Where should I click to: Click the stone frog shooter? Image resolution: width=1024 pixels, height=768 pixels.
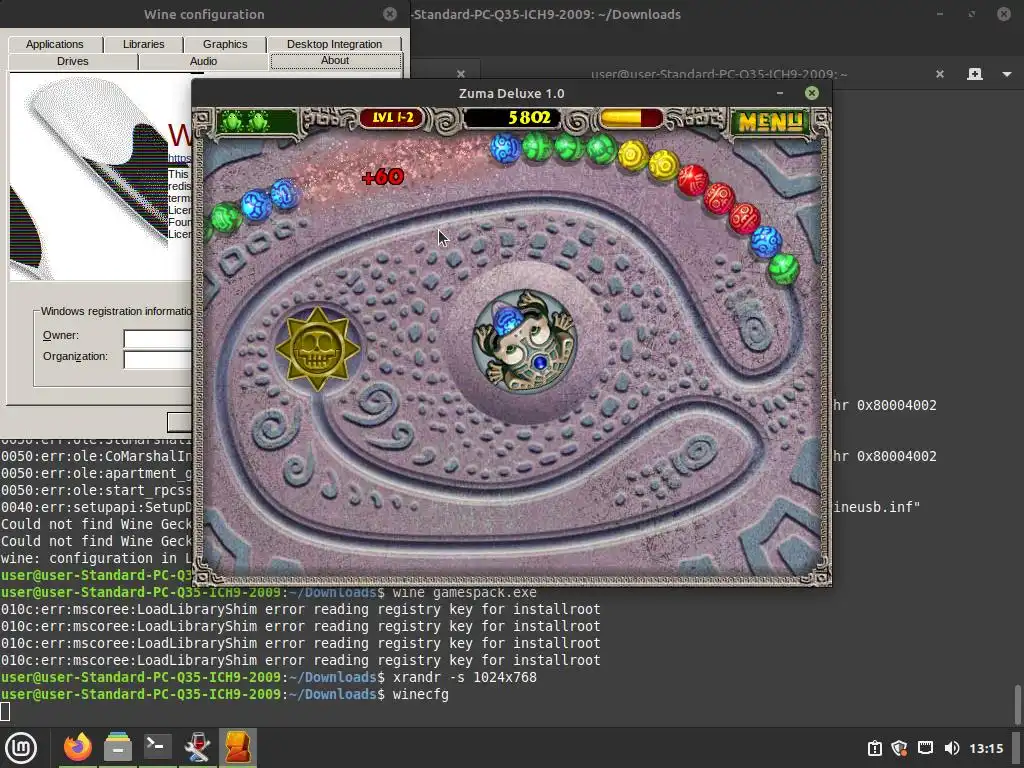pyautogui.click(x=524, y=341)
